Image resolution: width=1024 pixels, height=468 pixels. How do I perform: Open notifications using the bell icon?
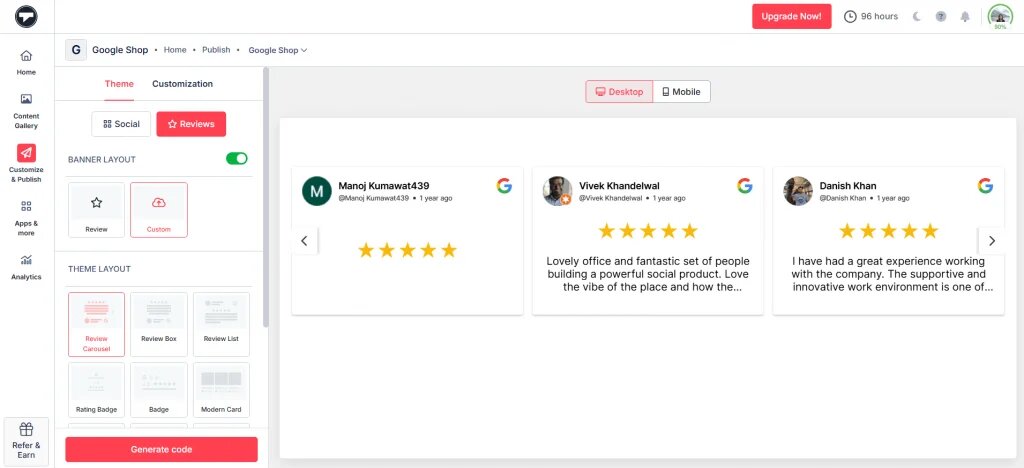[x=965, y=16]
